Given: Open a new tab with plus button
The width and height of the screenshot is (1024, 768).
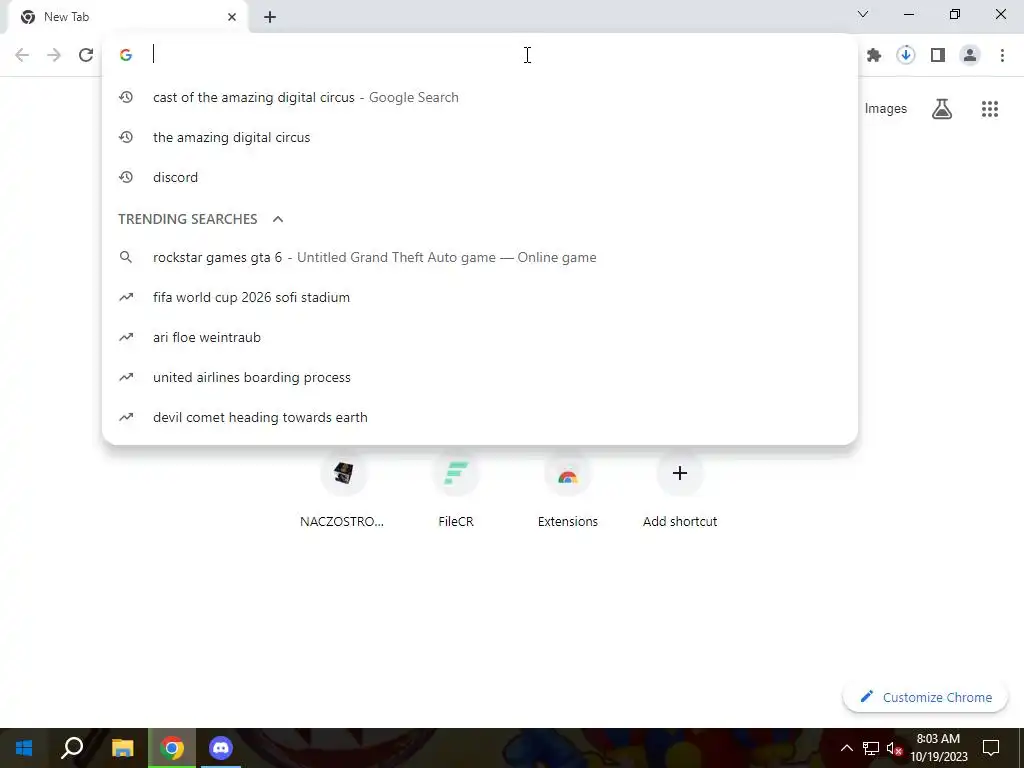Looking at the screenshot, I should (x=270, y=18).
